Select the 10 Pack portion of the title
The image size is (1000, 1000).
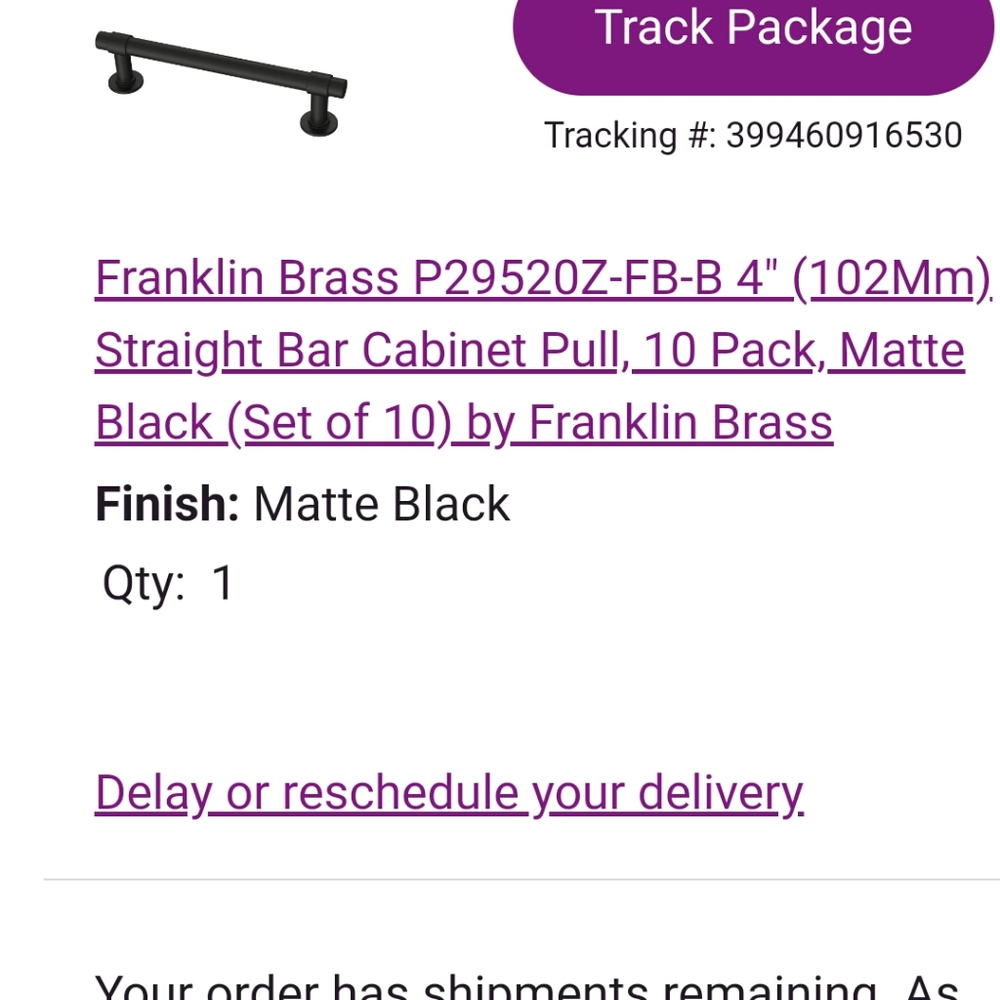[x=730, y=349]
